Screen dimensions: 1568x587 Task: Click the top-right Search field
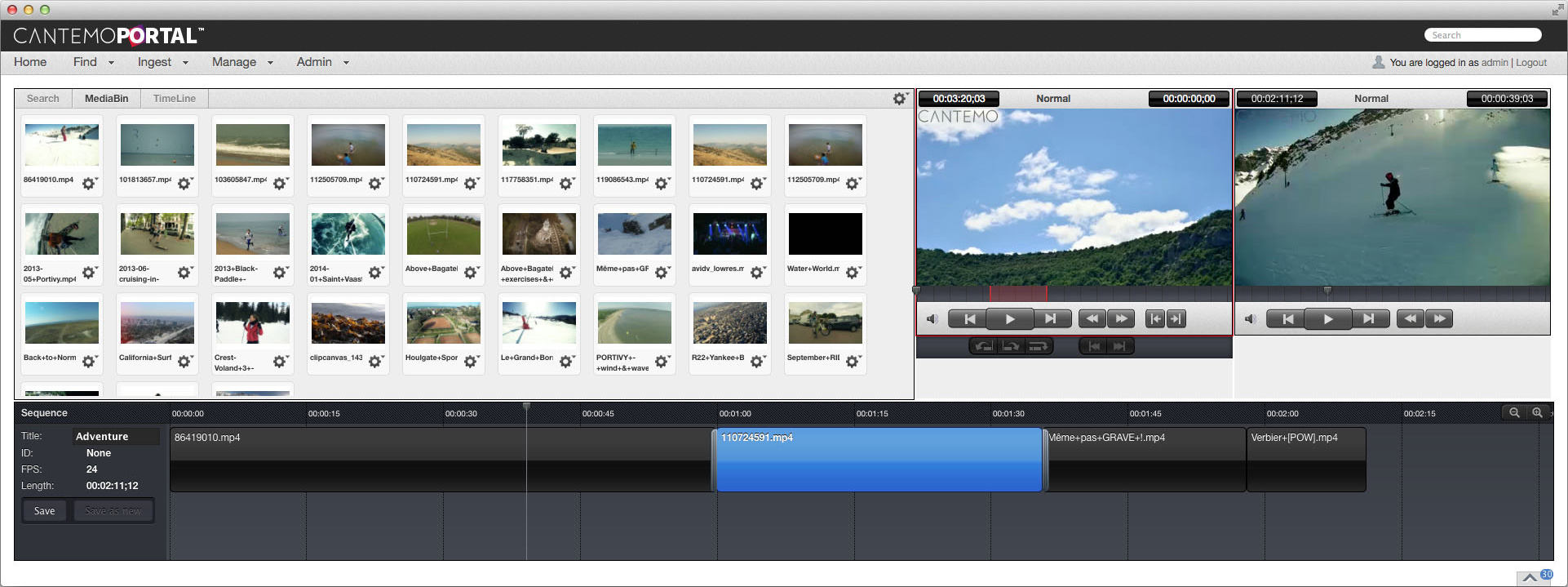pos(1483,35)
